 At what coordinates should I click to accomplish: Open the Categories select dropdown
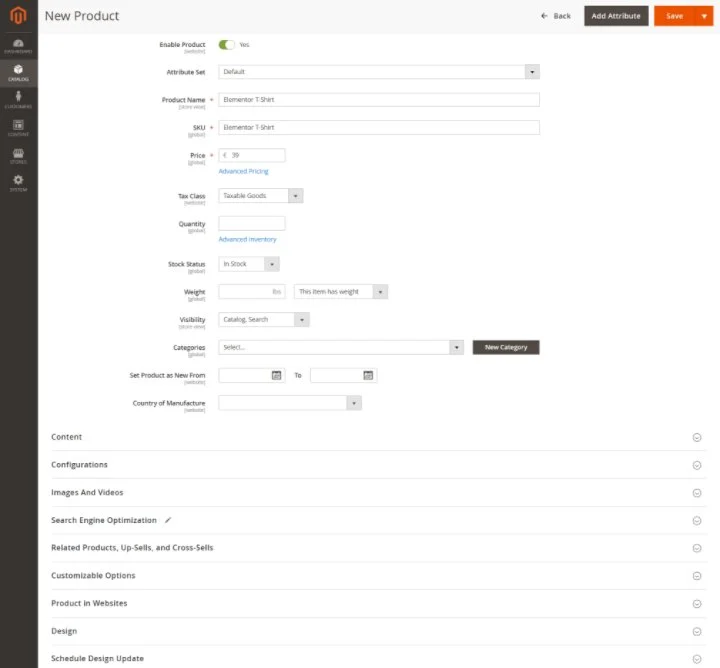tap(341, 348)
